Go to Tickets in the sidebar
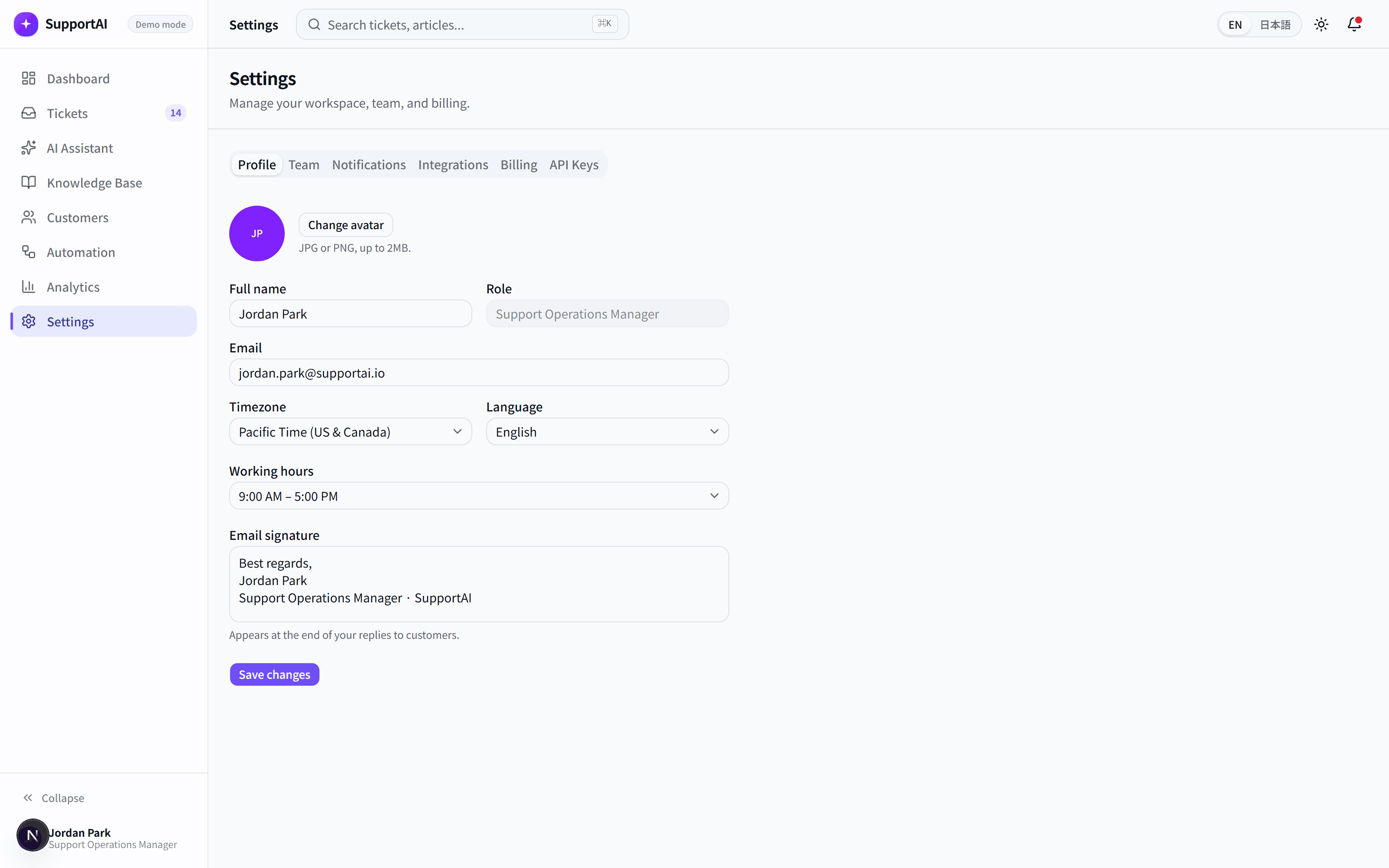Viewport: 1389px width, 868px height. point(103,113)
